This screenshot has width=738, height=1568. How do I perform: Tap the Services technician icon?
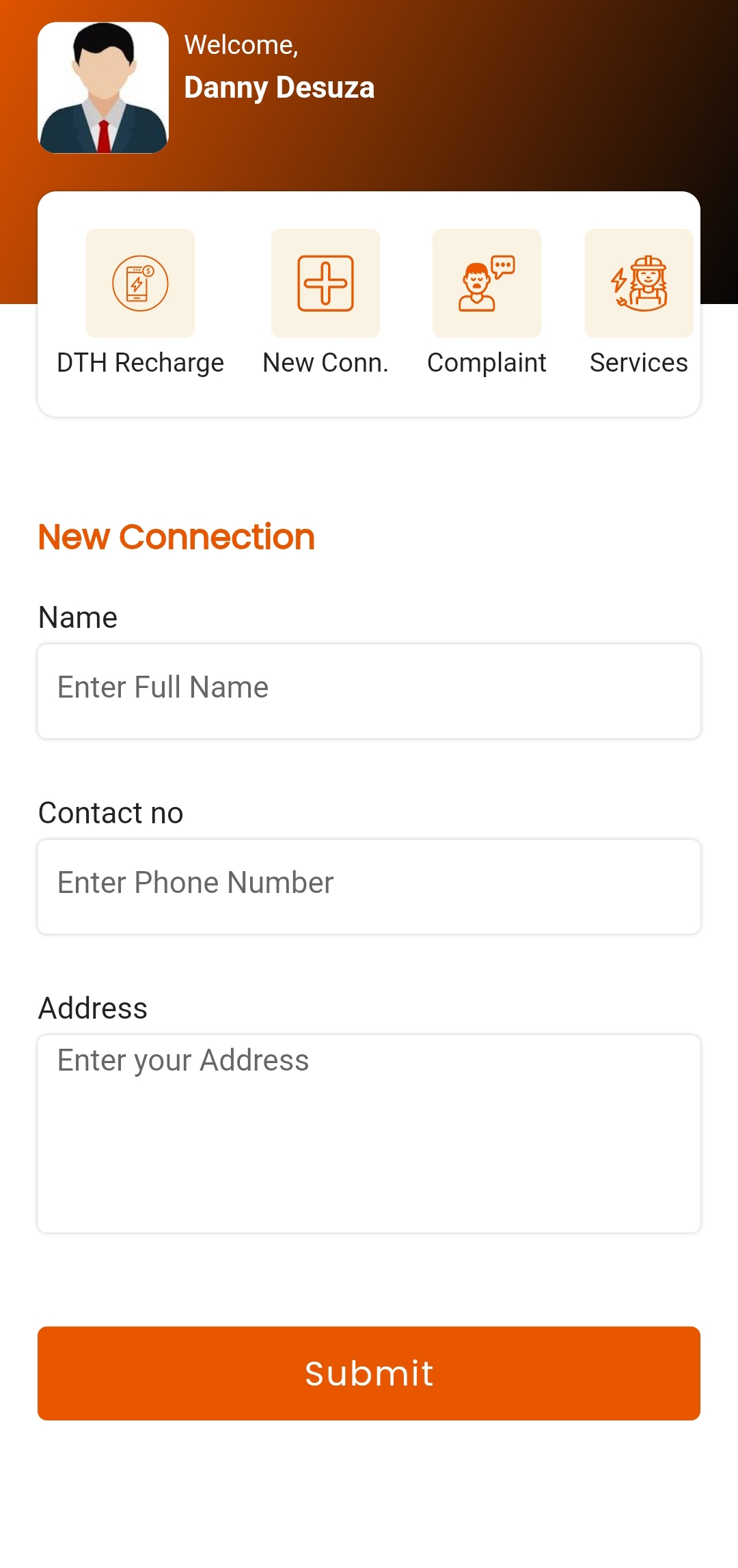(x=639, y=283)
